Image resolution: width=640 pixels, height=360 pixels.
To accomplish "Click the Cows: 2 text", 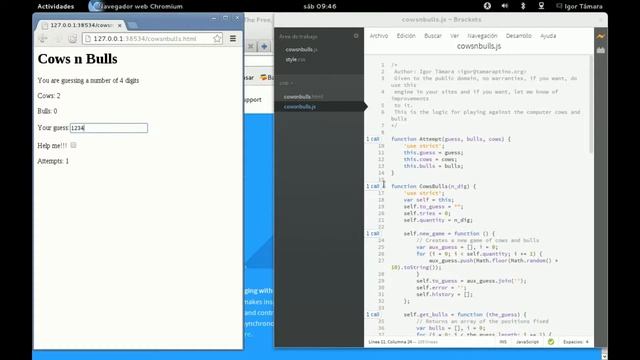I will [x=49, y=96].
